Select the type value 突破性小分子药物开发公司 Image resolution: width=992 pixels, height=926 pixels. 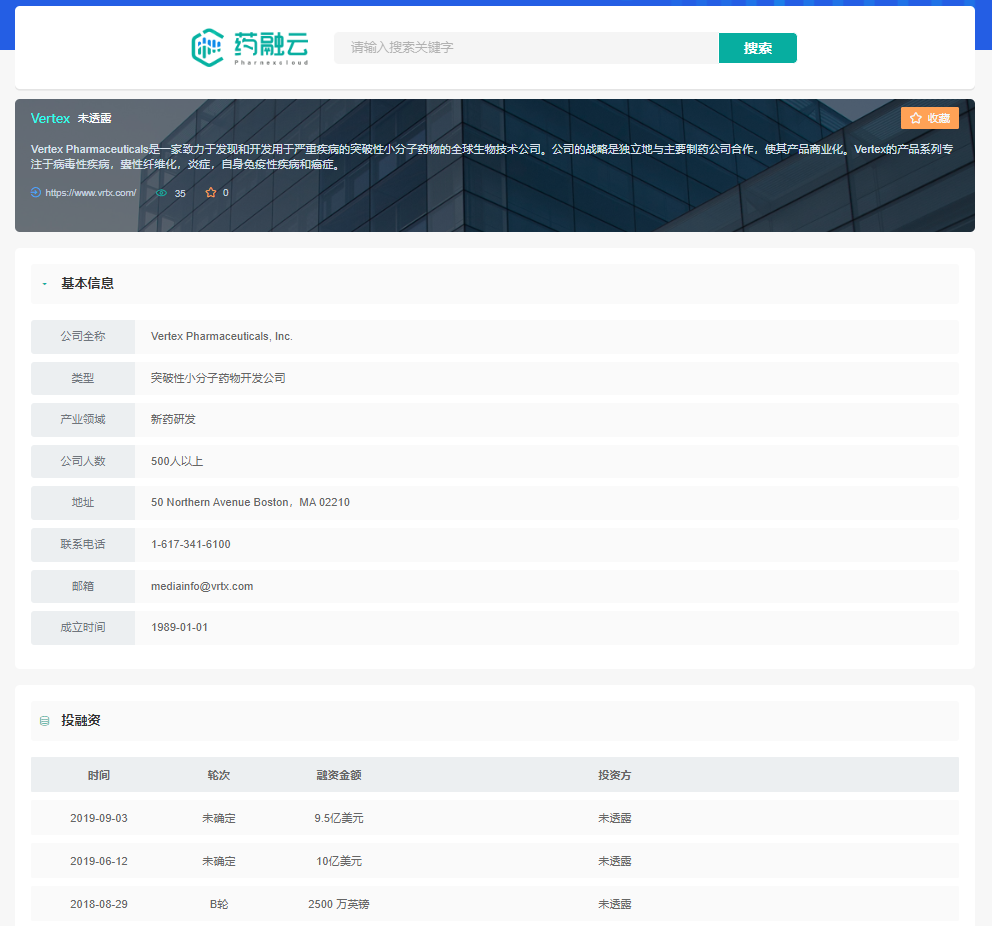click(x=218, y=378)
